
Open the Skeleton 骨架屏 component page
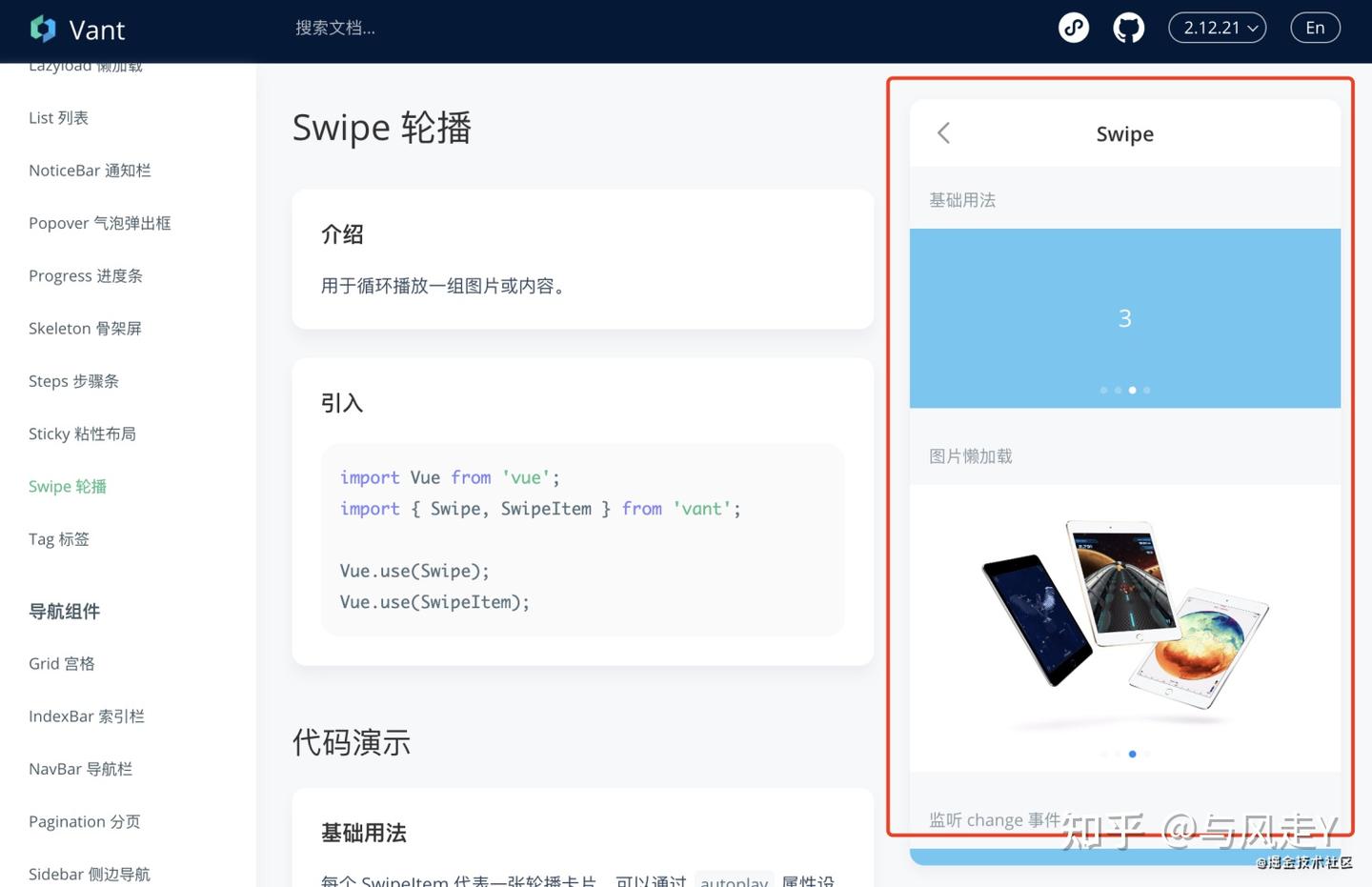[85, 328]
